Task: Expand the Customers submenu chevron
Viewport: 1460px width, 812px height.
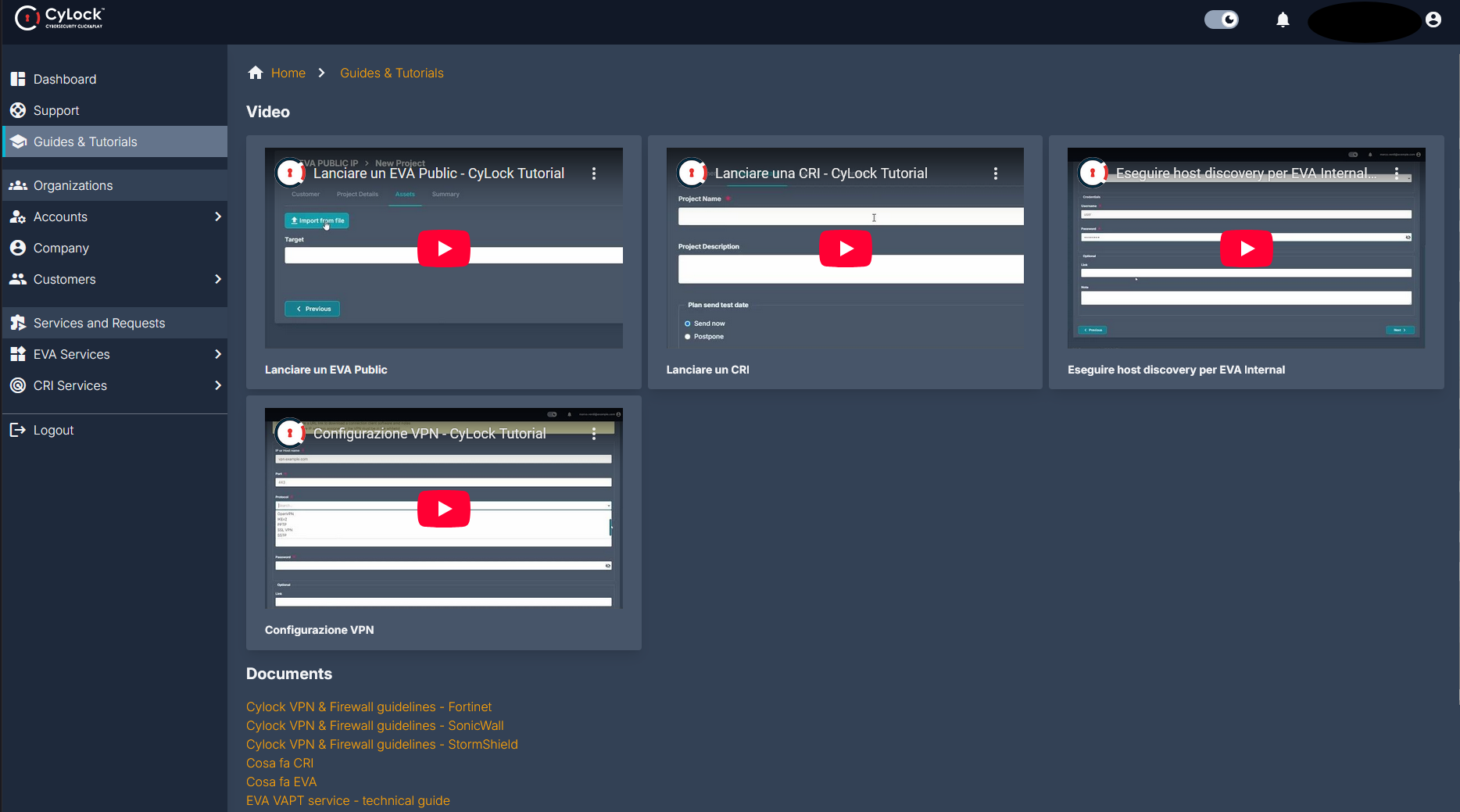Action: (218, 279)
